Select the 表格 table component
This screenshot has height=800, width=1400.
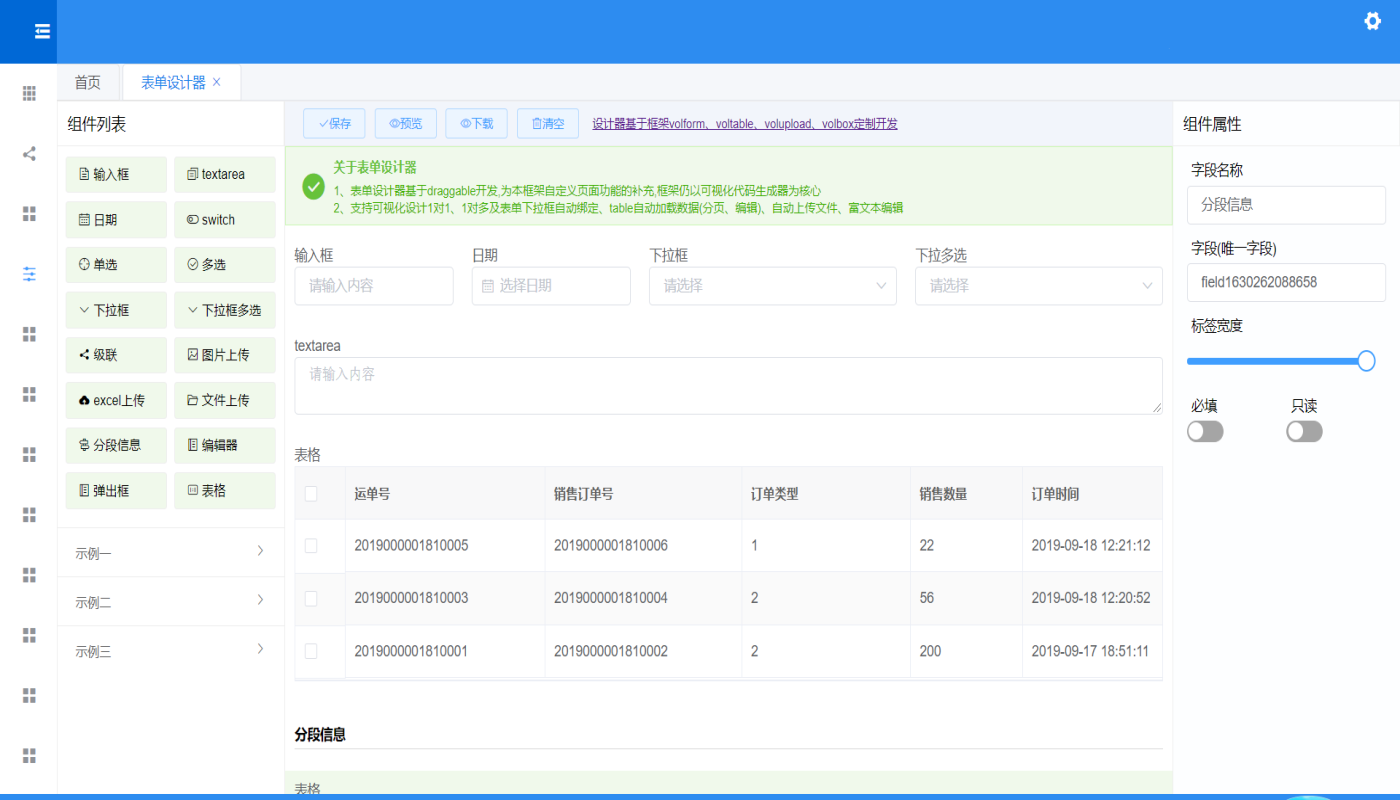[x=225, y=491]
